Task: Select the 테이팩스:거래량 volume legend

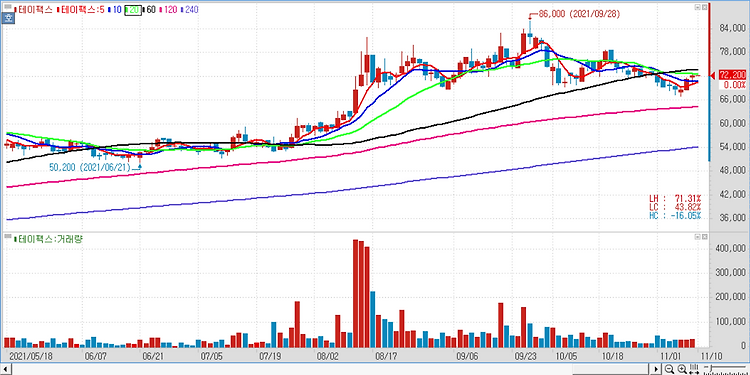Action: point(49,239)
